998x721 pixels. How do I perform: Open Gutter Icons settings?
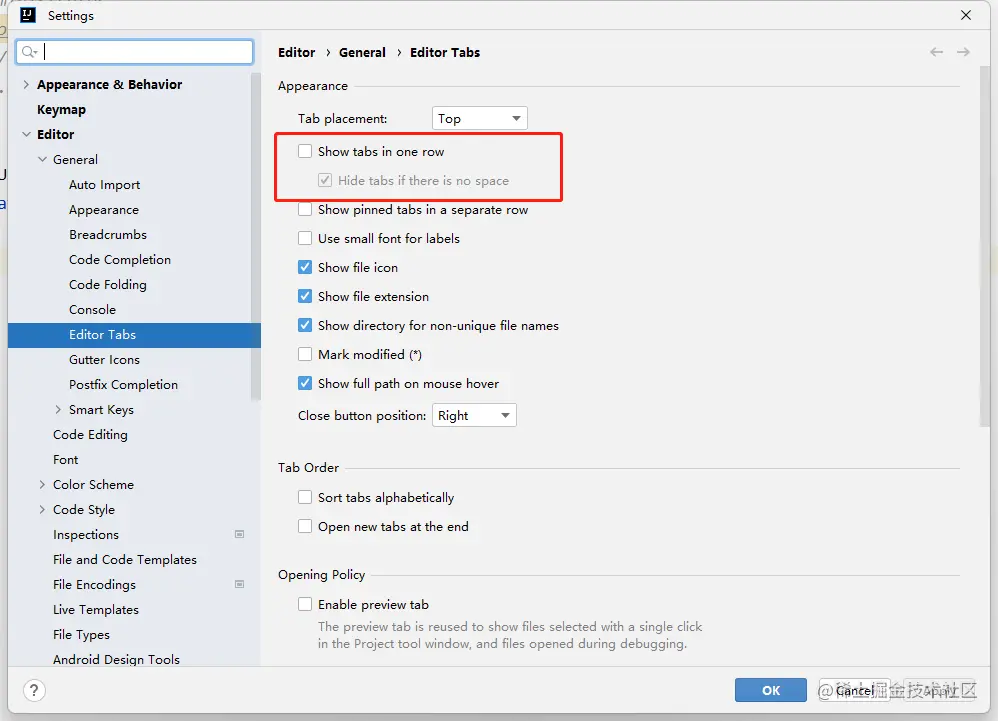104,360
